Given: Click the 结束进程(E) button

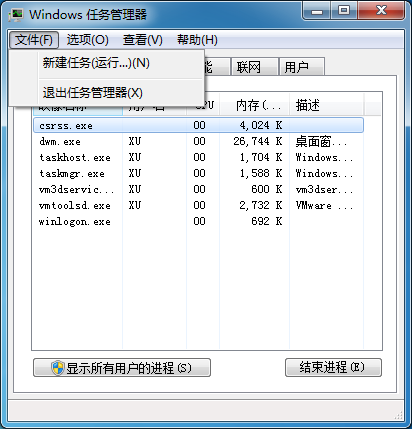Looking at the screenshot, I should click(x=333, y=367).
